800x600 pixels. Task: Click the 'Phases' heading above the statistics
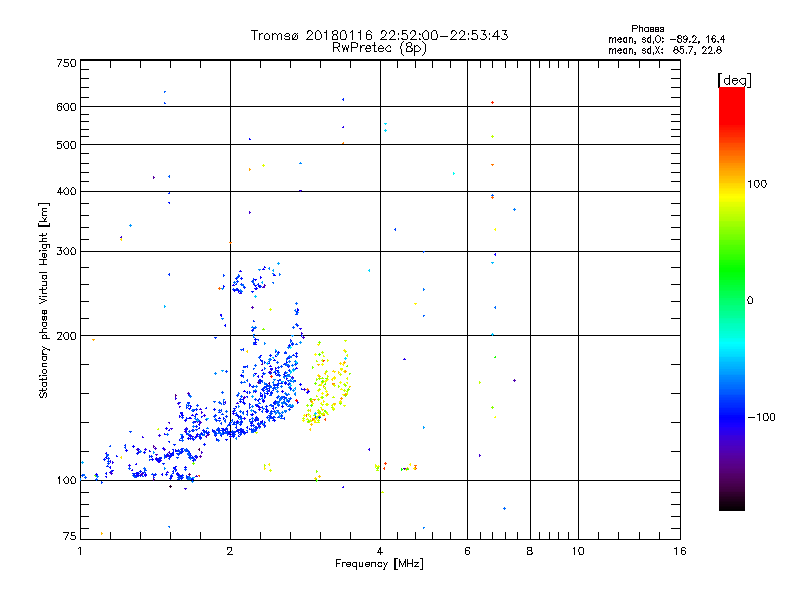pyautogui.click(x=647, y=29)
